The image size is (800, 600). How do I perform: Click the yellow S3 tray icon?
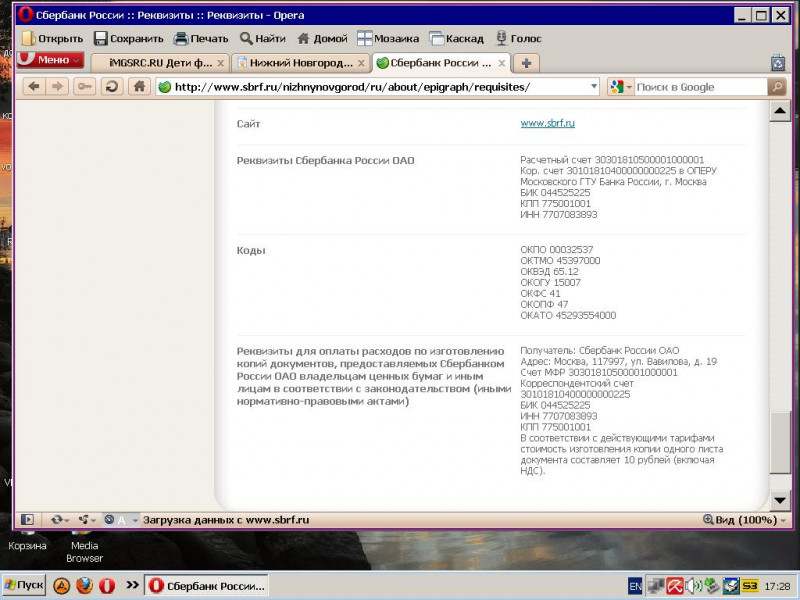(x=749, y=586)
